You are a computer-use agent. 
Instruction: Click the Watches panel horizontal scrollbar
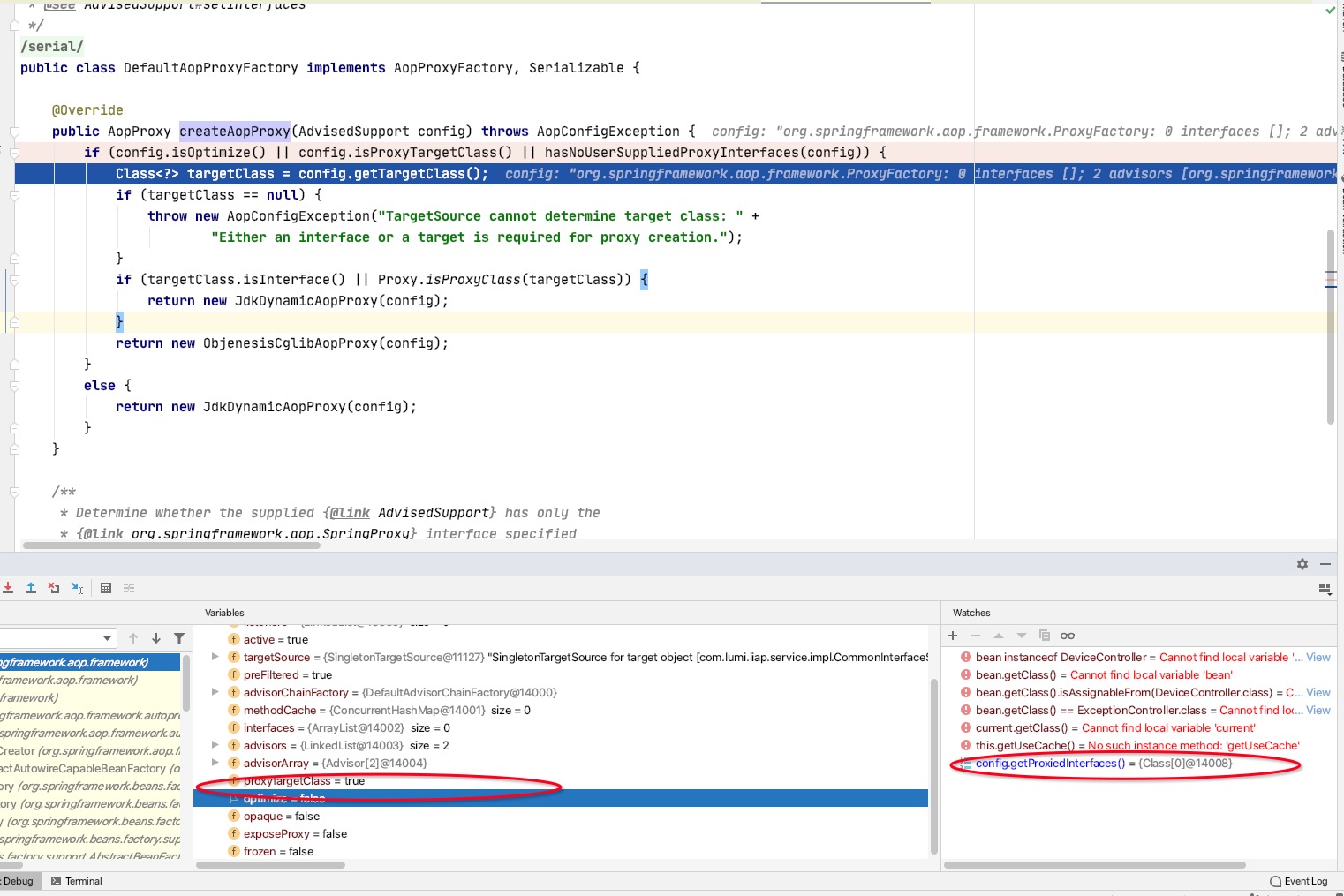(x=1095, y=865)
